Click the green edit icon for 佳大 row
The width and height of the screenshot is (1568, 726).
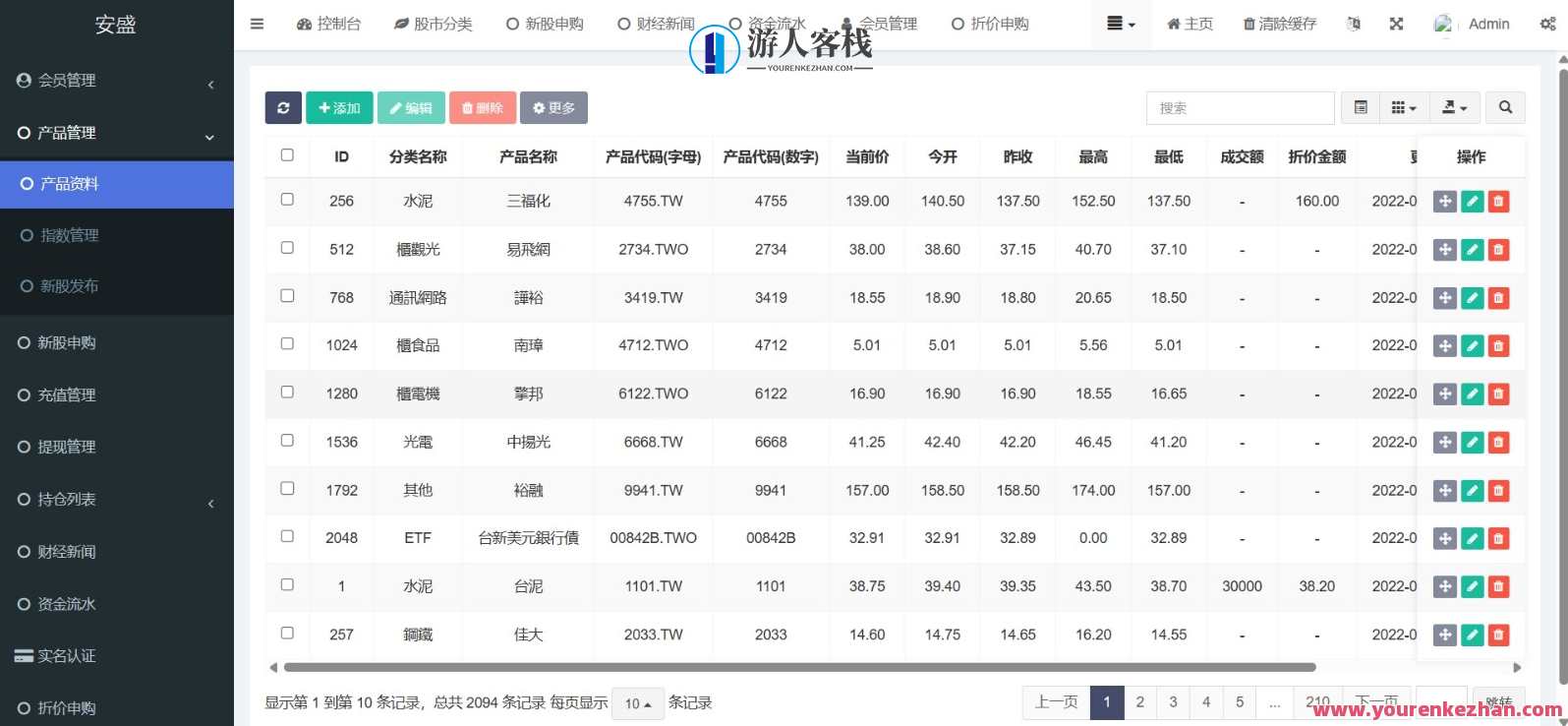[1472, 635]
